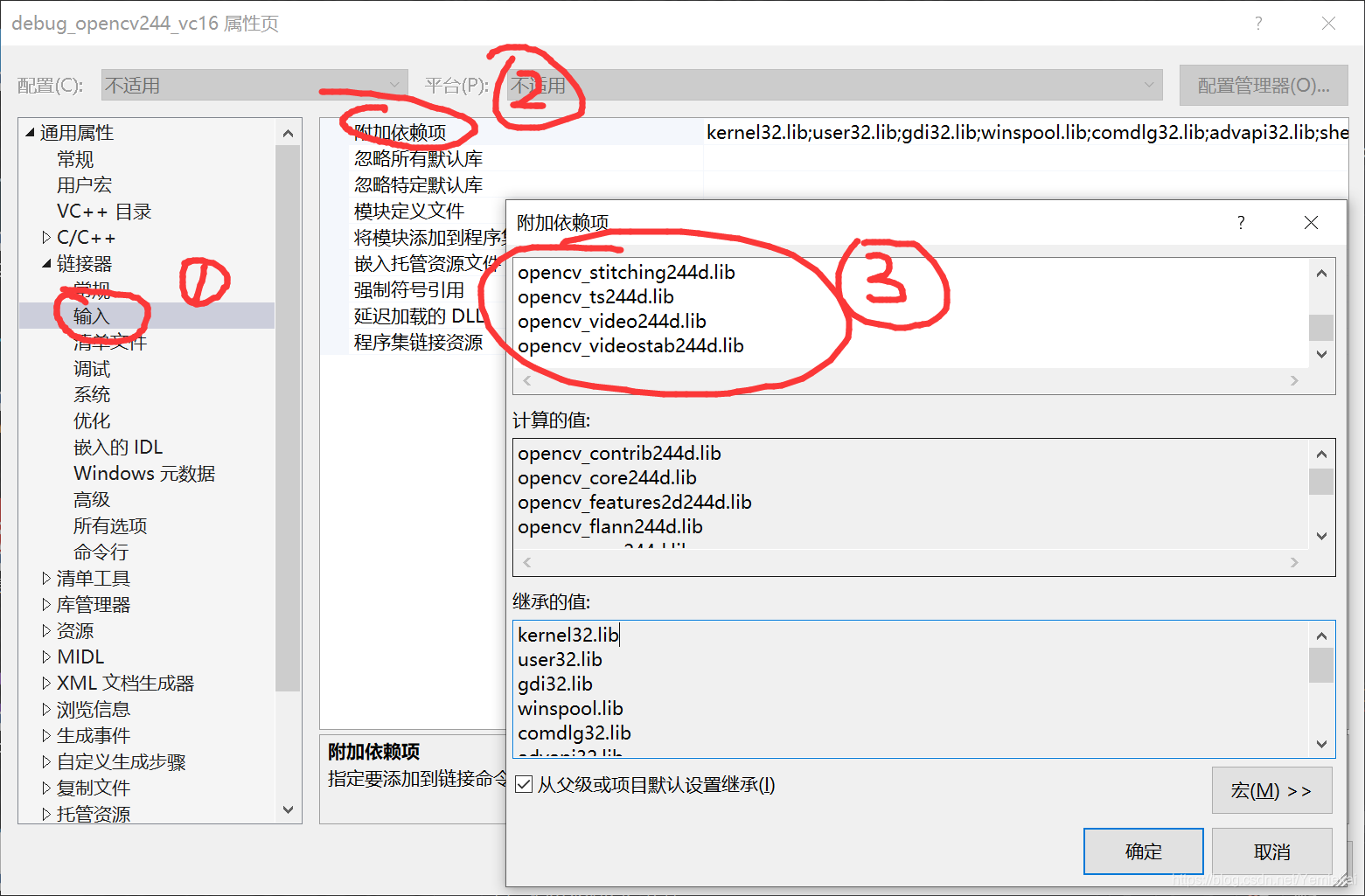Expand the 库管理器 tree node

pos(46,604)
